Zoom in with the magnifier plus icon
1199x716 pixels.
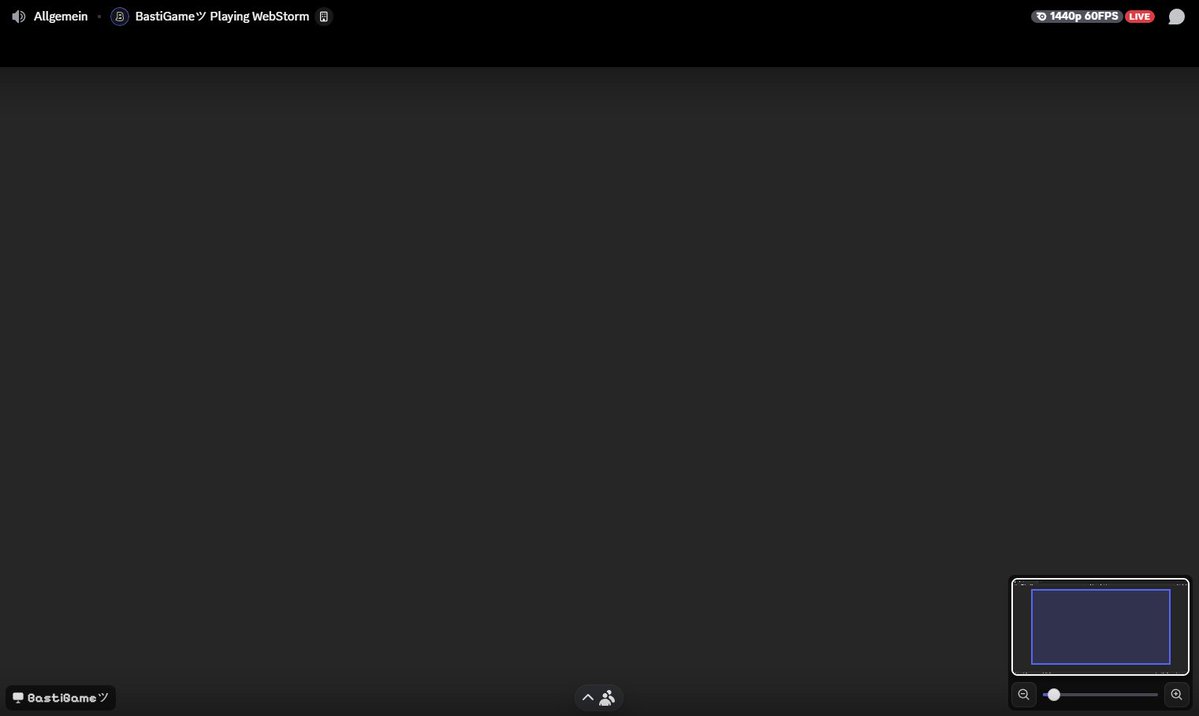(1176, 695)
